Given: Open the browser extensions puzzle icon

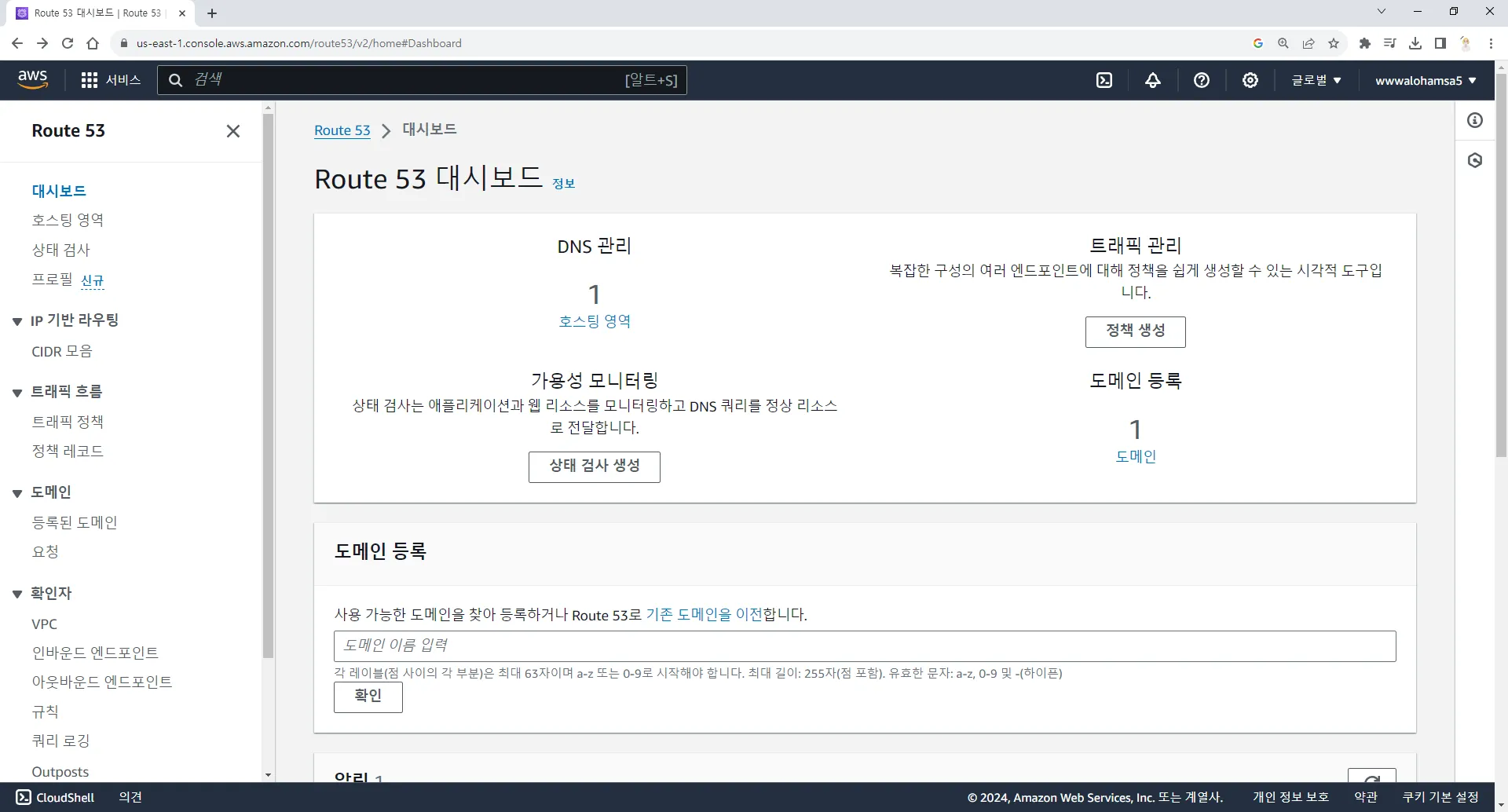Looking at the screenshot, I should [1365, 43].
